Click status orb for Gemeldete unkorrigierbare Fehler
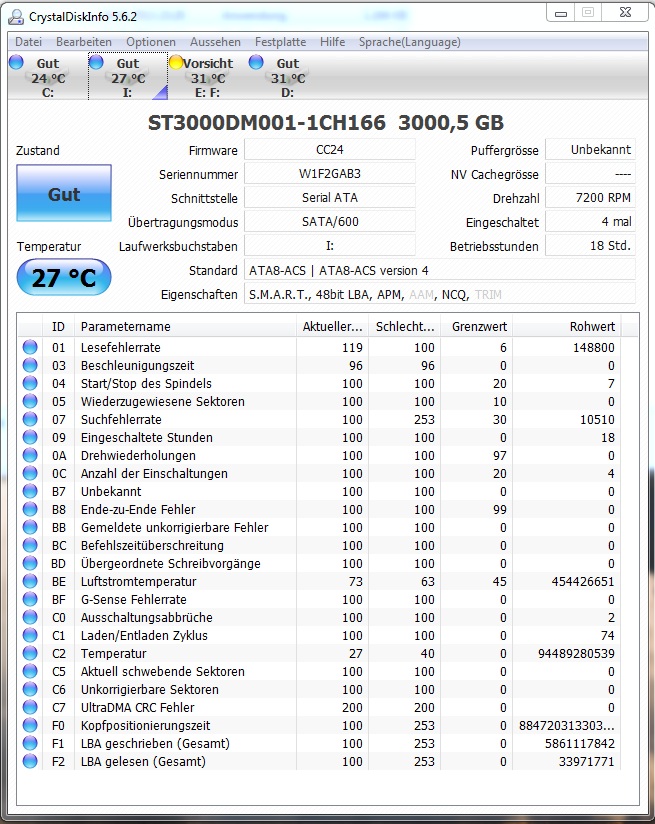Screen dimensions: 655x824 (x=30, y=527)
